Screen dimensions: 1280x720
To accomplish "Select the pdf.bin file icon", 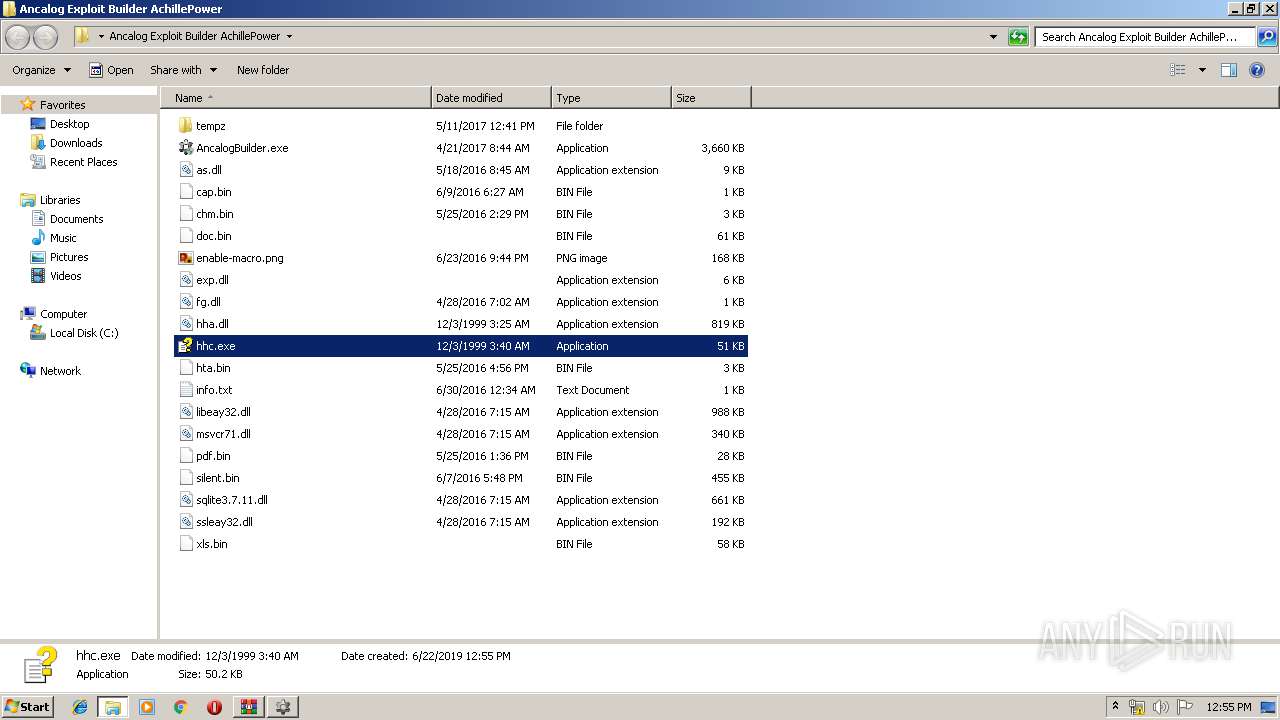I will 185,456.
